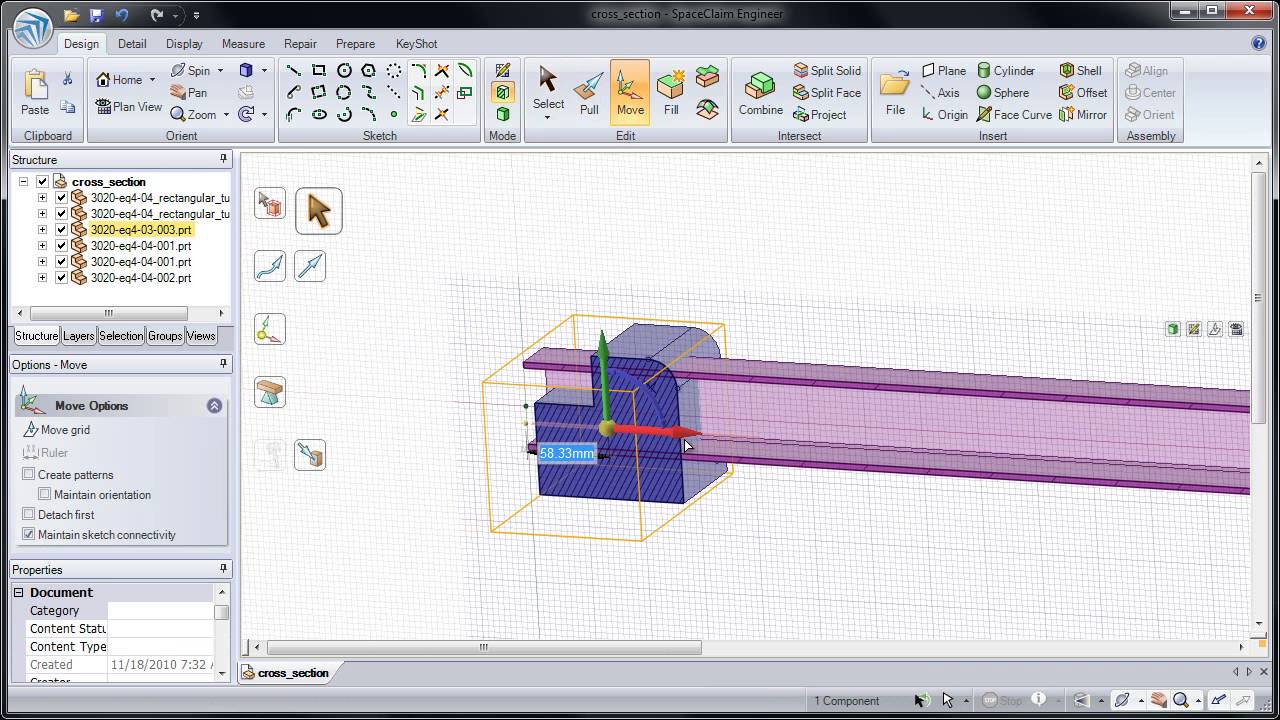Click the Content Type property value field

pyautogui.click(x=160, y=646)
